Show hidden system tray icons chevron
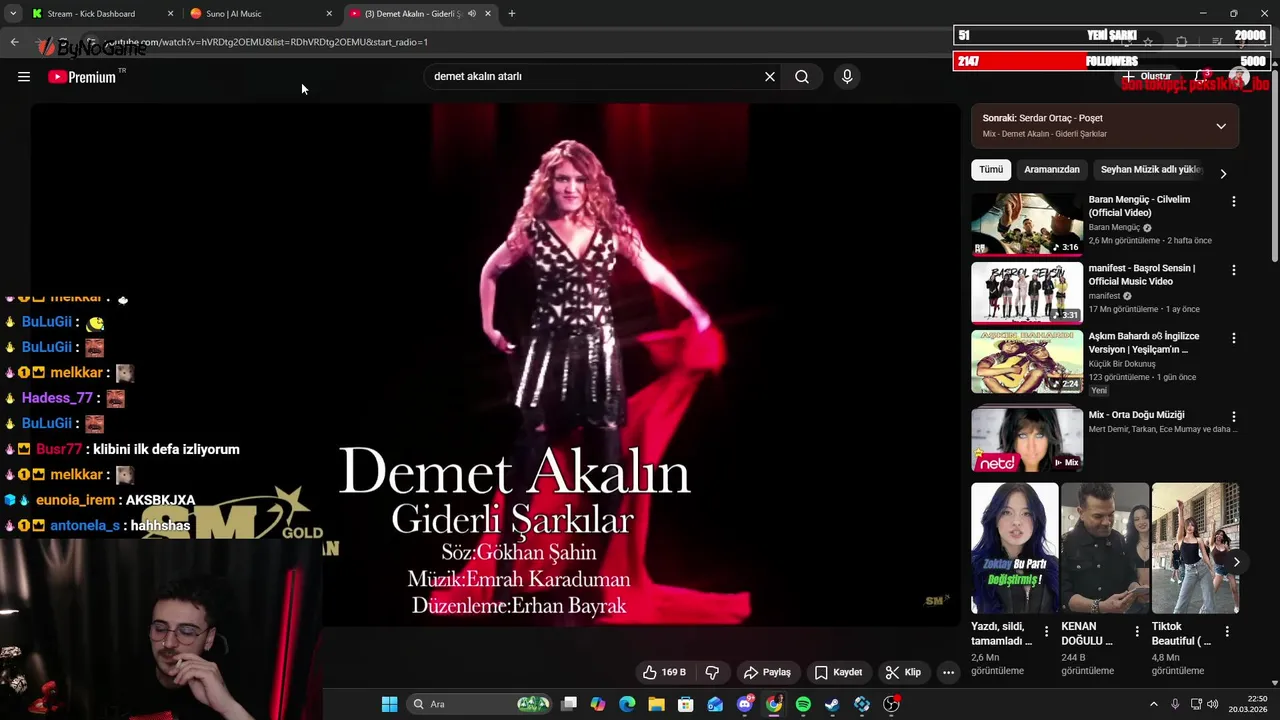Viewport: 1280px width, 720px height. click(1153, 704)
